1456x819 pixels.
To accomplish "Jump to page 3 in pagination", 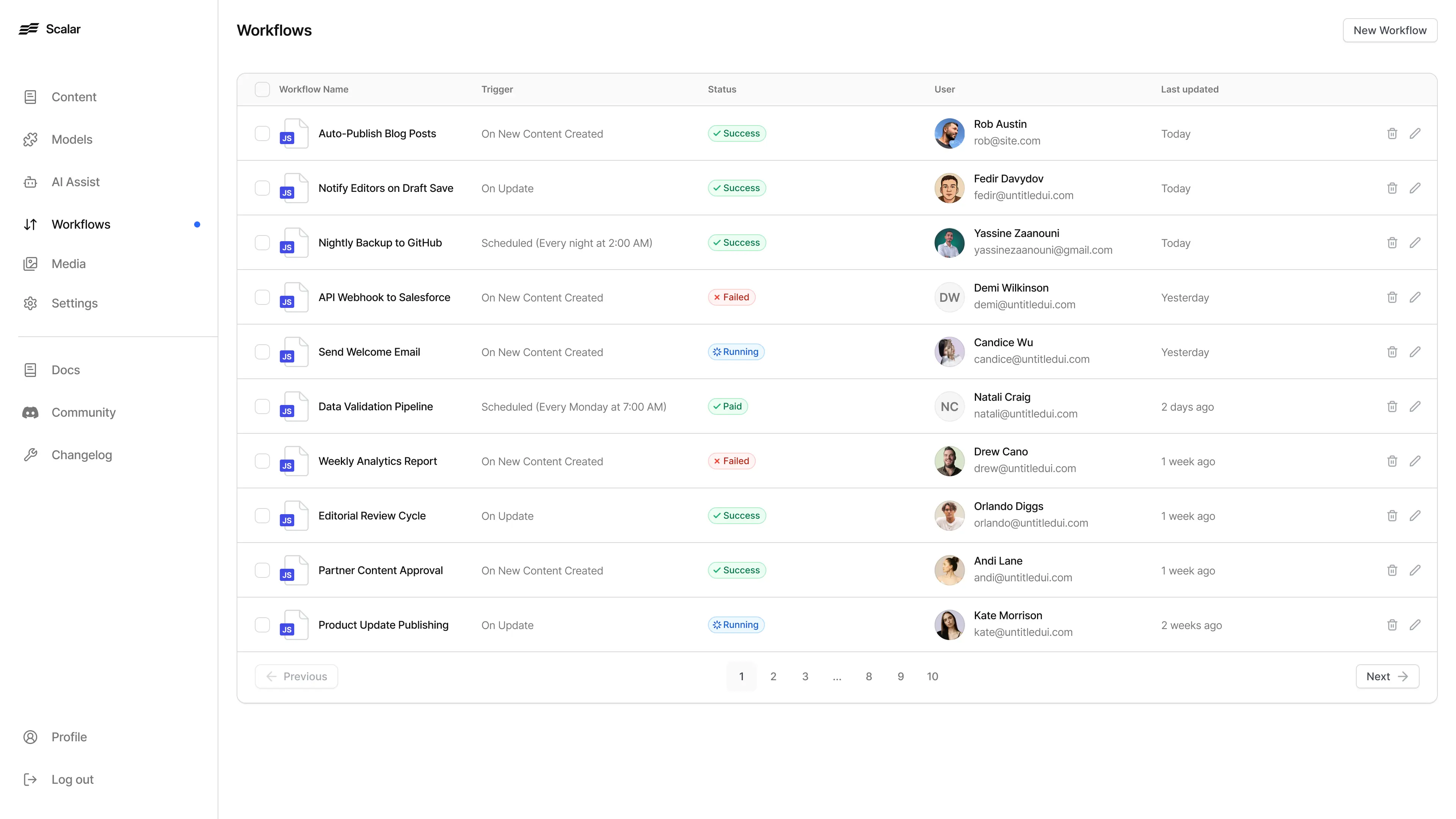I will 805,676.
